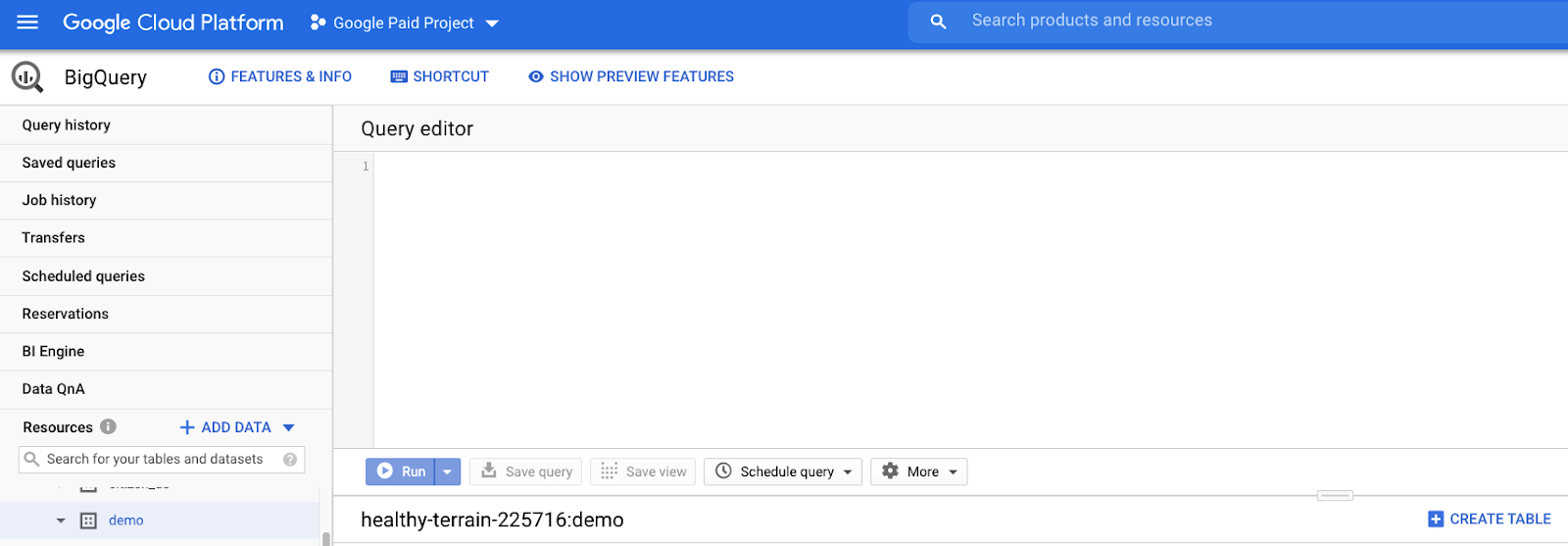Open the hamburger navigation menu
This screenshot has height=546, width=1568.
[27, 22]
